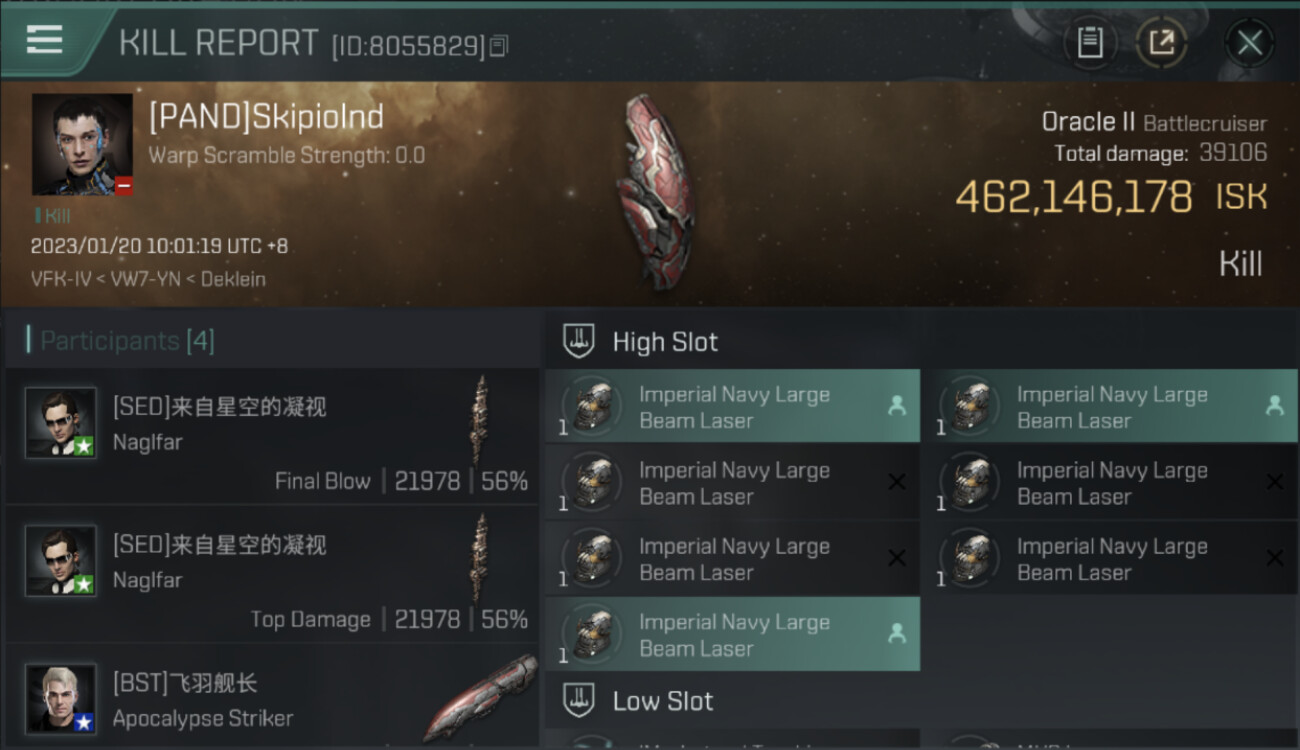Copy the kill report ID
The width and height of the screenshot is (1300, 750).
[499, 46]
